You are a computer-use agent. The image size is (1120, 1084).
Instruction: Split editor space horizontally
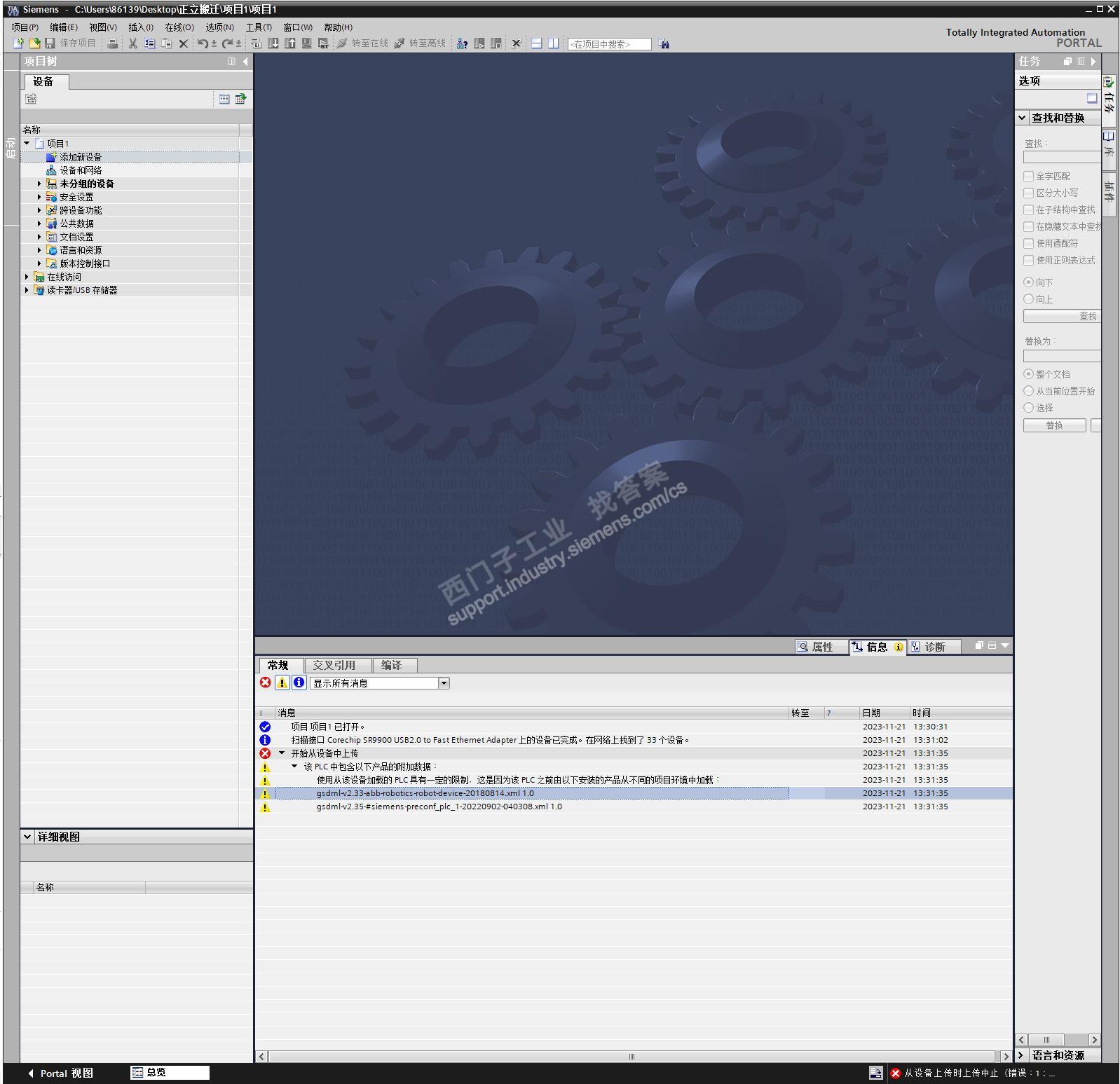[x=537, y=43]
